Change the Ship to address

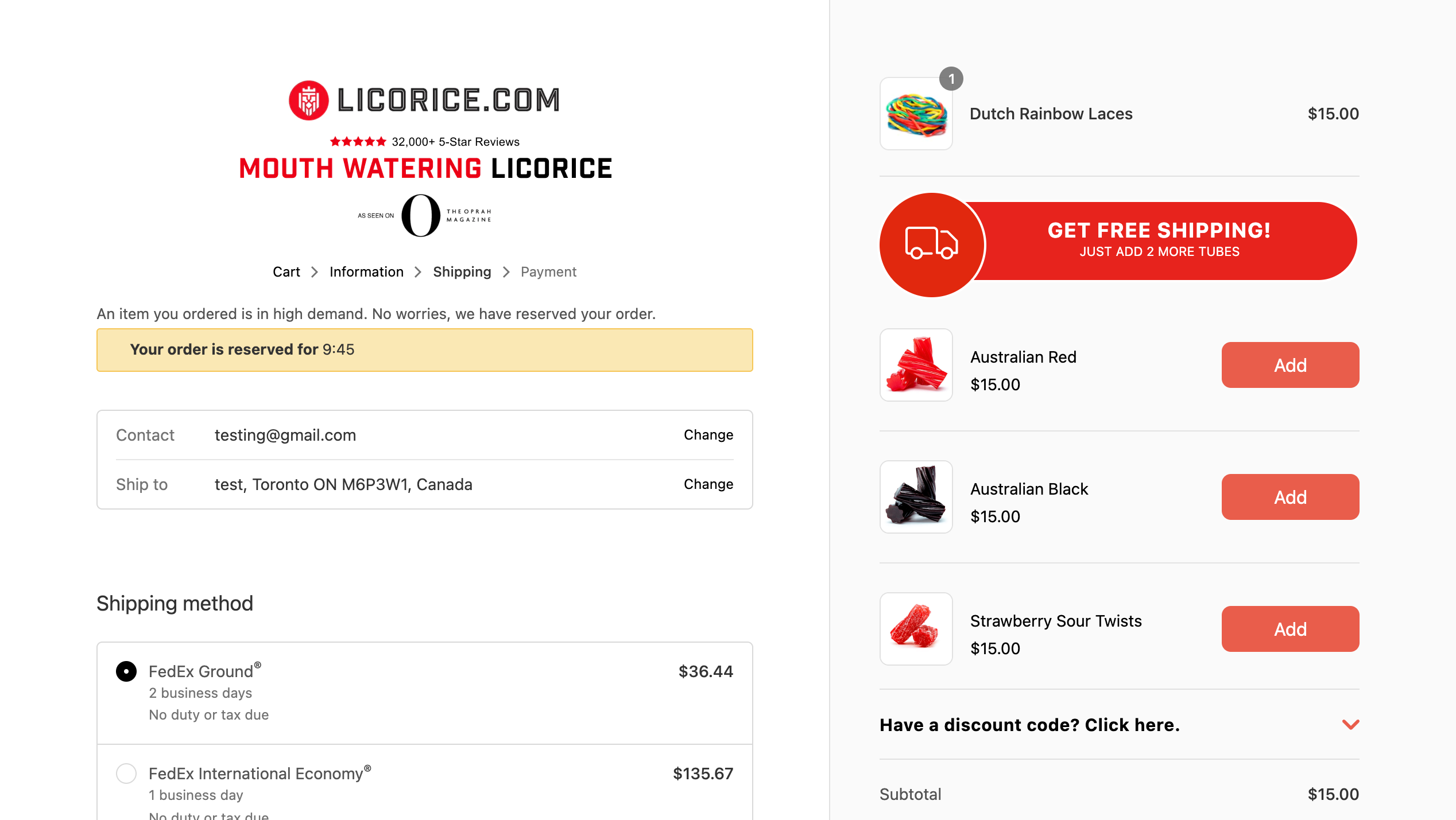click(x=708, y=484)
